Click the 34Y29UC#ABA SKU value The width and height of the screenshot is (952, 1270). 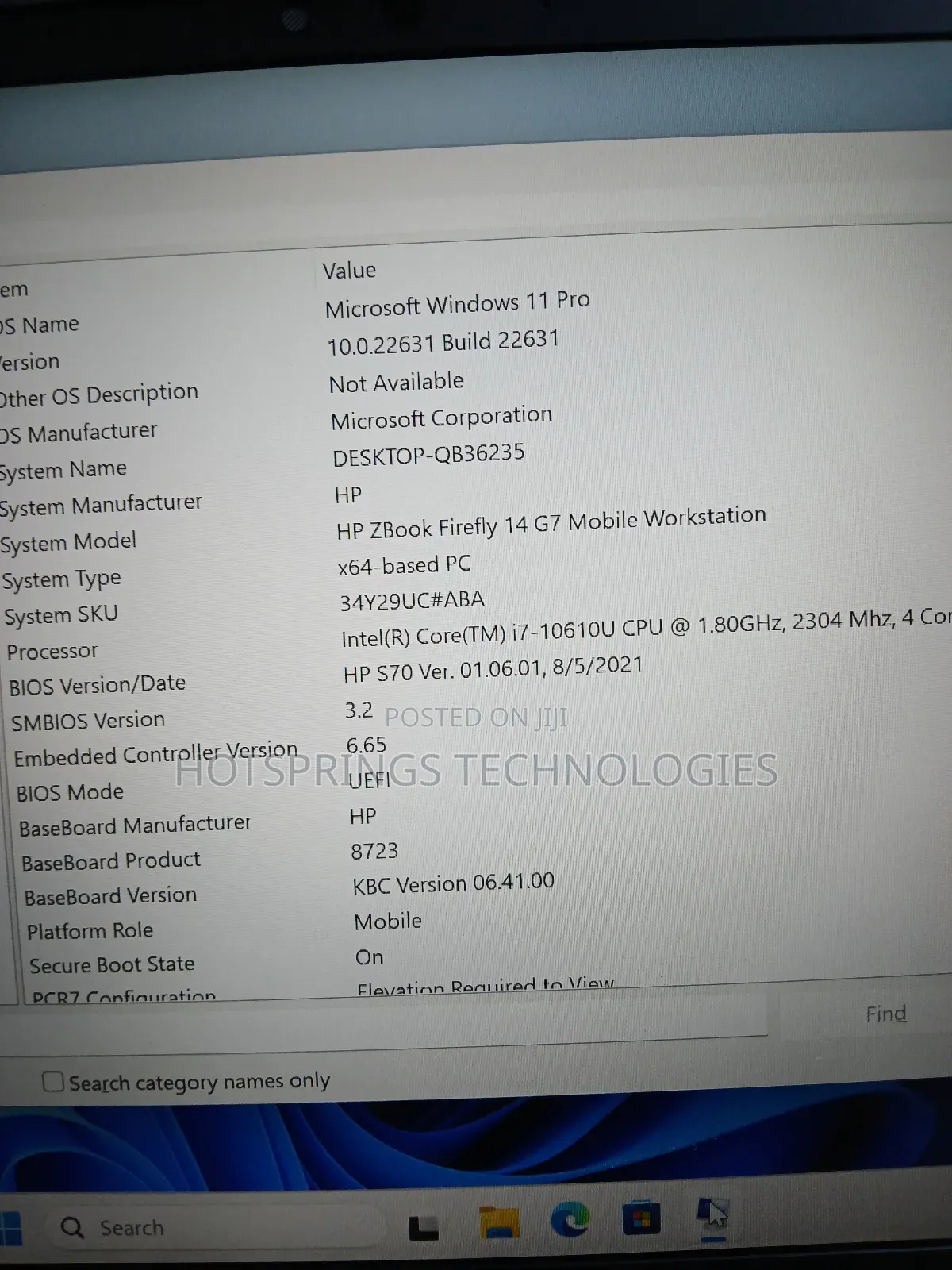tap(413, 601)
